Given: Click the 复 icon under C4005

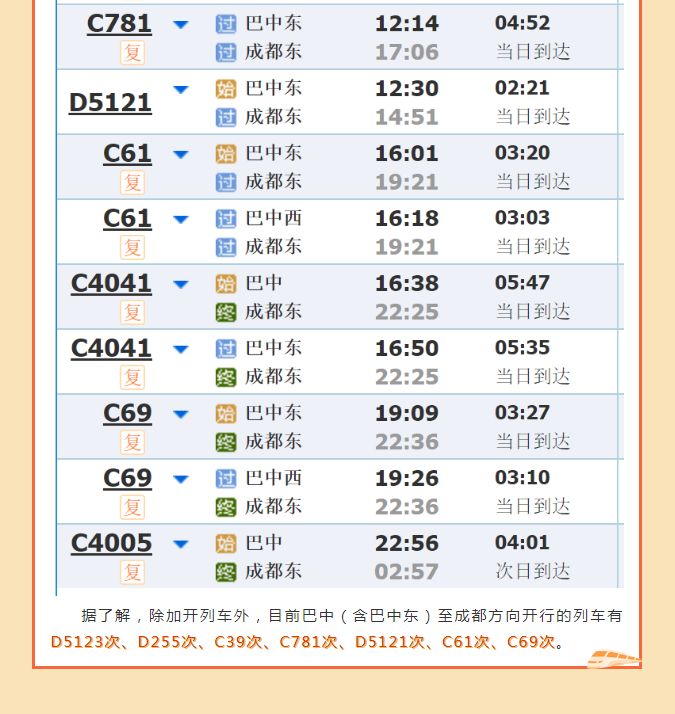Looking at the screenshot, I should click(x=132, y=572).
